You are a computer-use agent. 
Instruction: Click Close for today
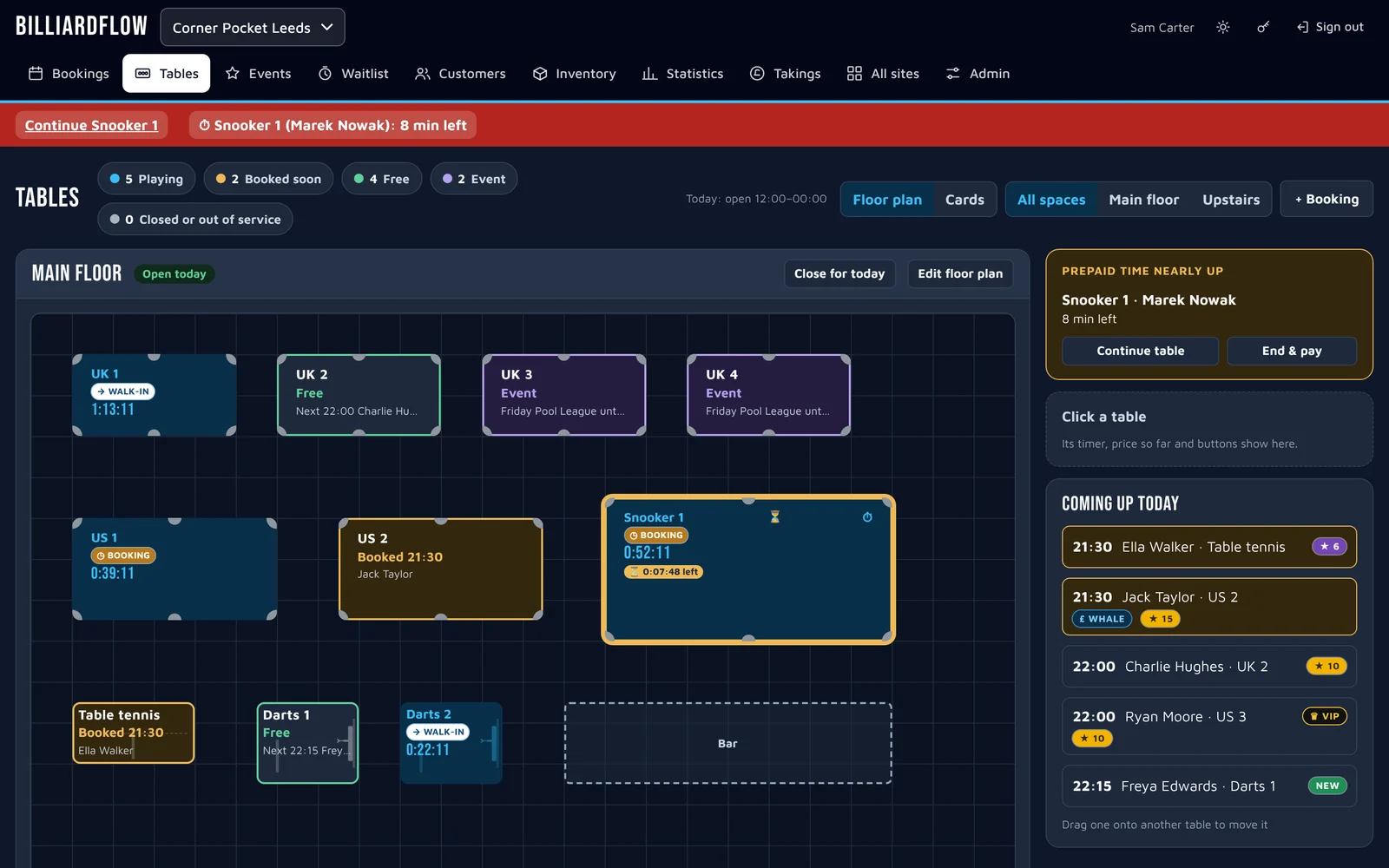(x=839, y=273)
